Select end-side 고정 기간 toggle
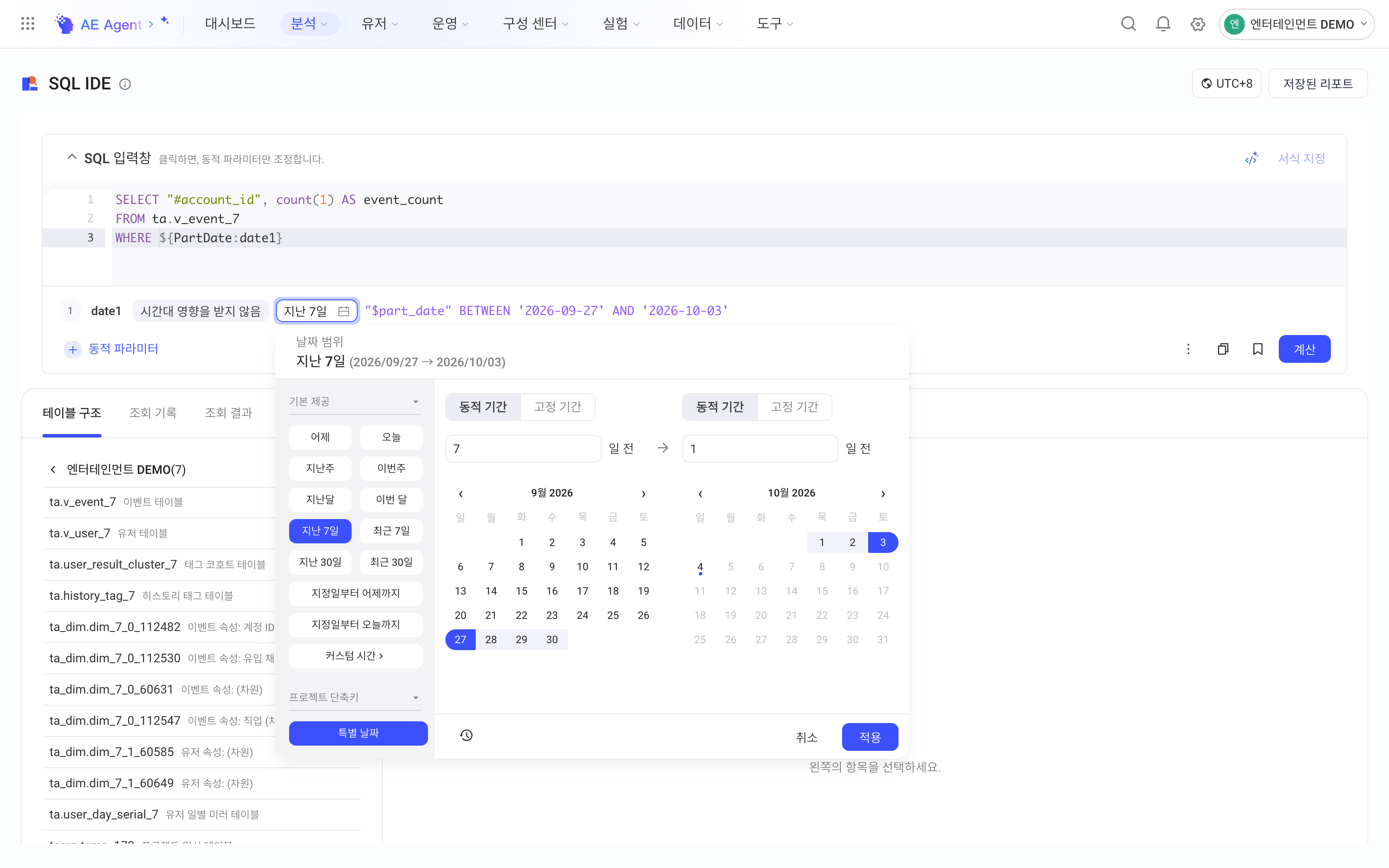The height and width of the screenshot is (868, 1389). coord(794,407)
